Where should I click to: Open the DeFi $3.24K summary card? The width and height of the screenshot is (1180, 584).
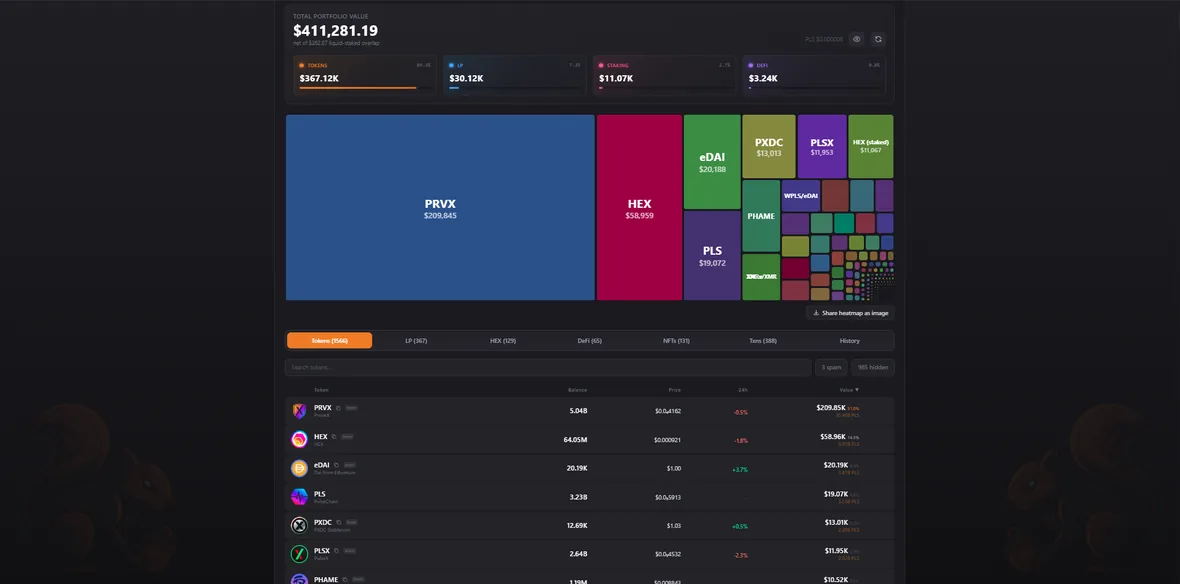(x=814, y=75)
